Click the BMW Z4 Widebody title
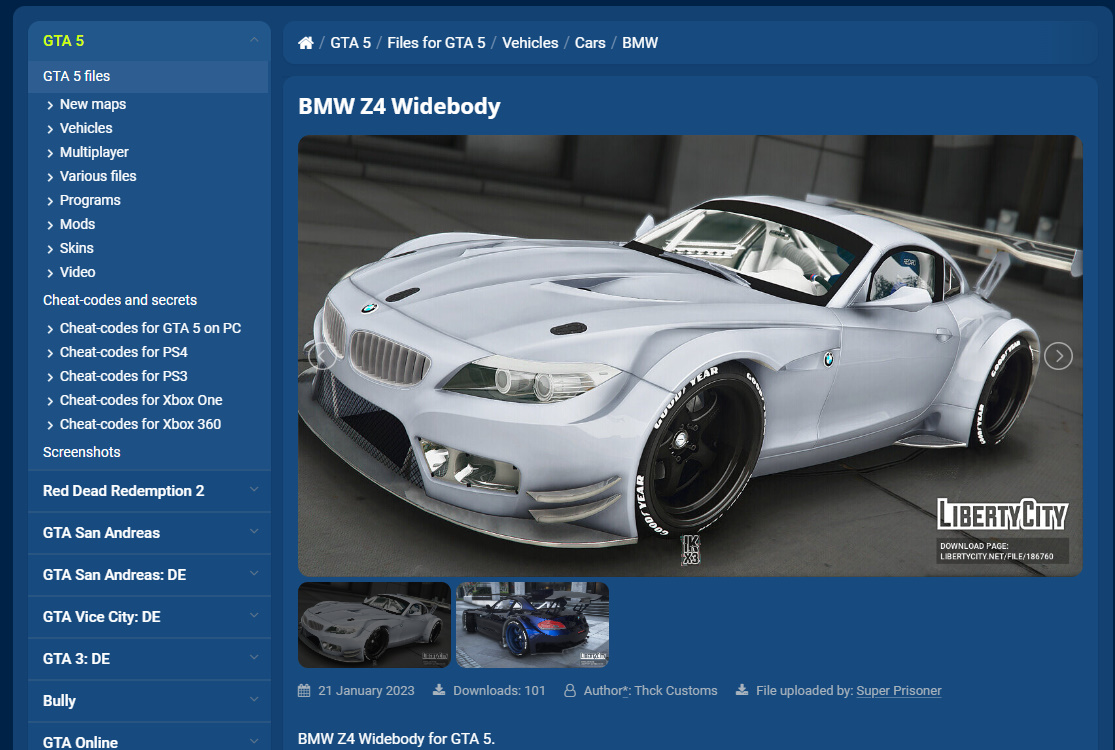 click(x=399, y=106)
